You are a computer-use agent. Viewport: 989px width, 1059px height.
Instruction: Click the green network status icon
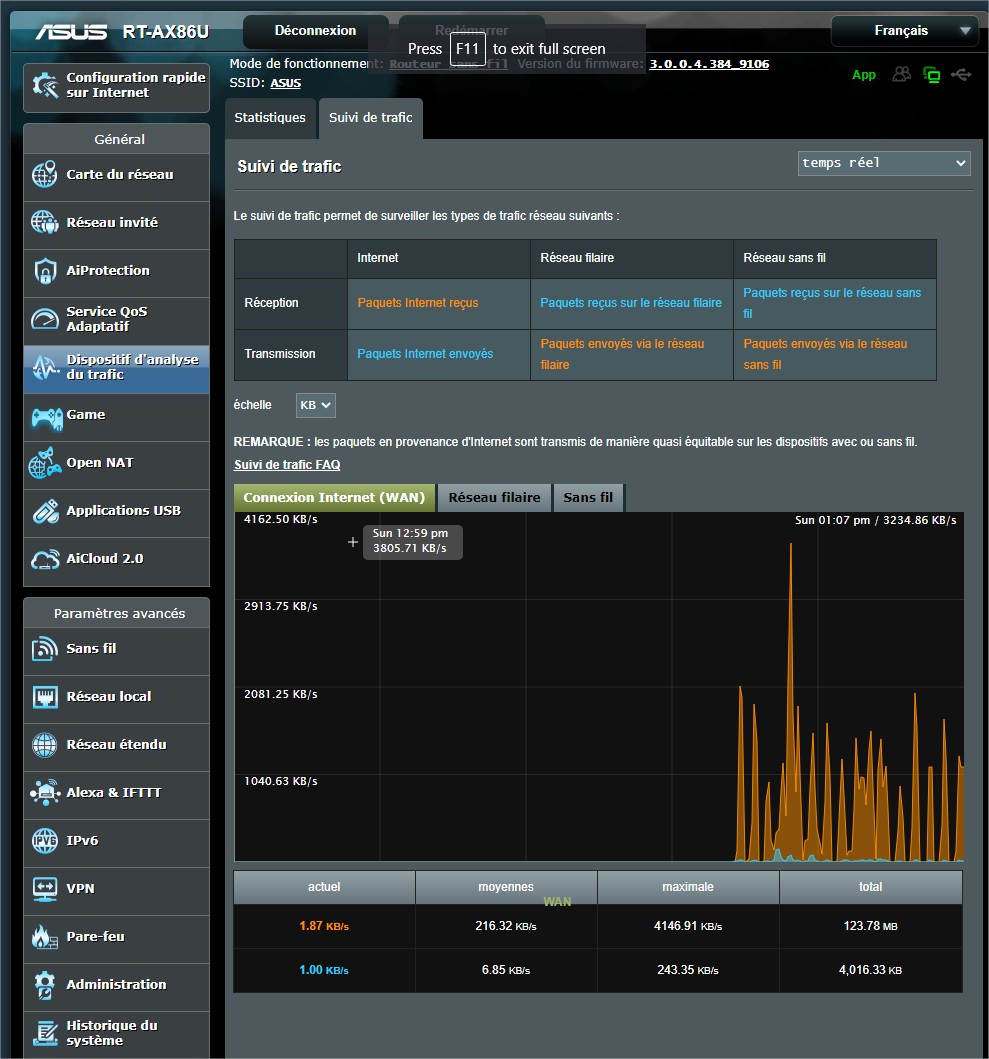pyautogui.click(x=932, y=74)
